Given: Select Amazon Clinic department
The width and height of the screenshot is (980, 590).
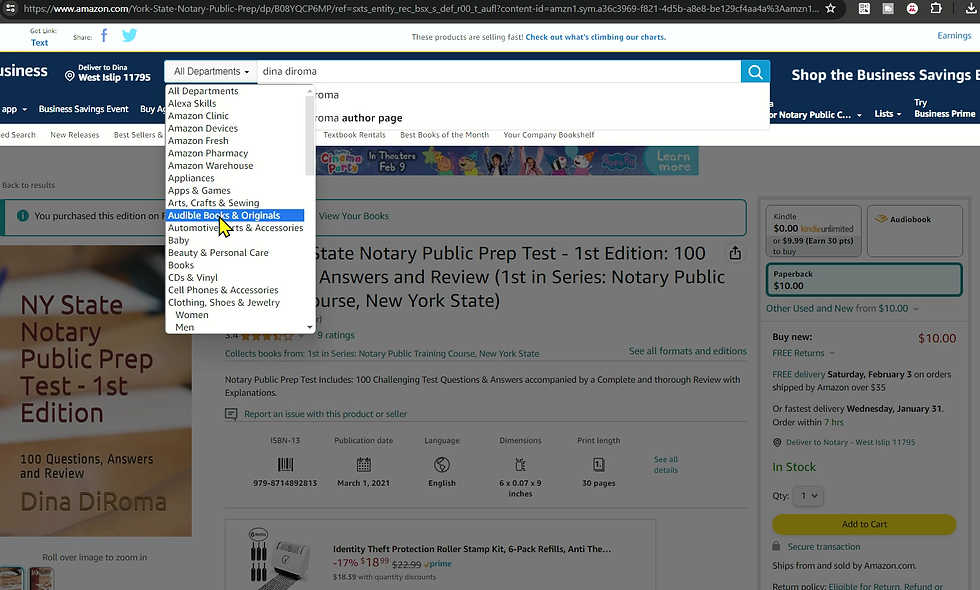Looking at the screenshot, I should [x=198, y=116].
